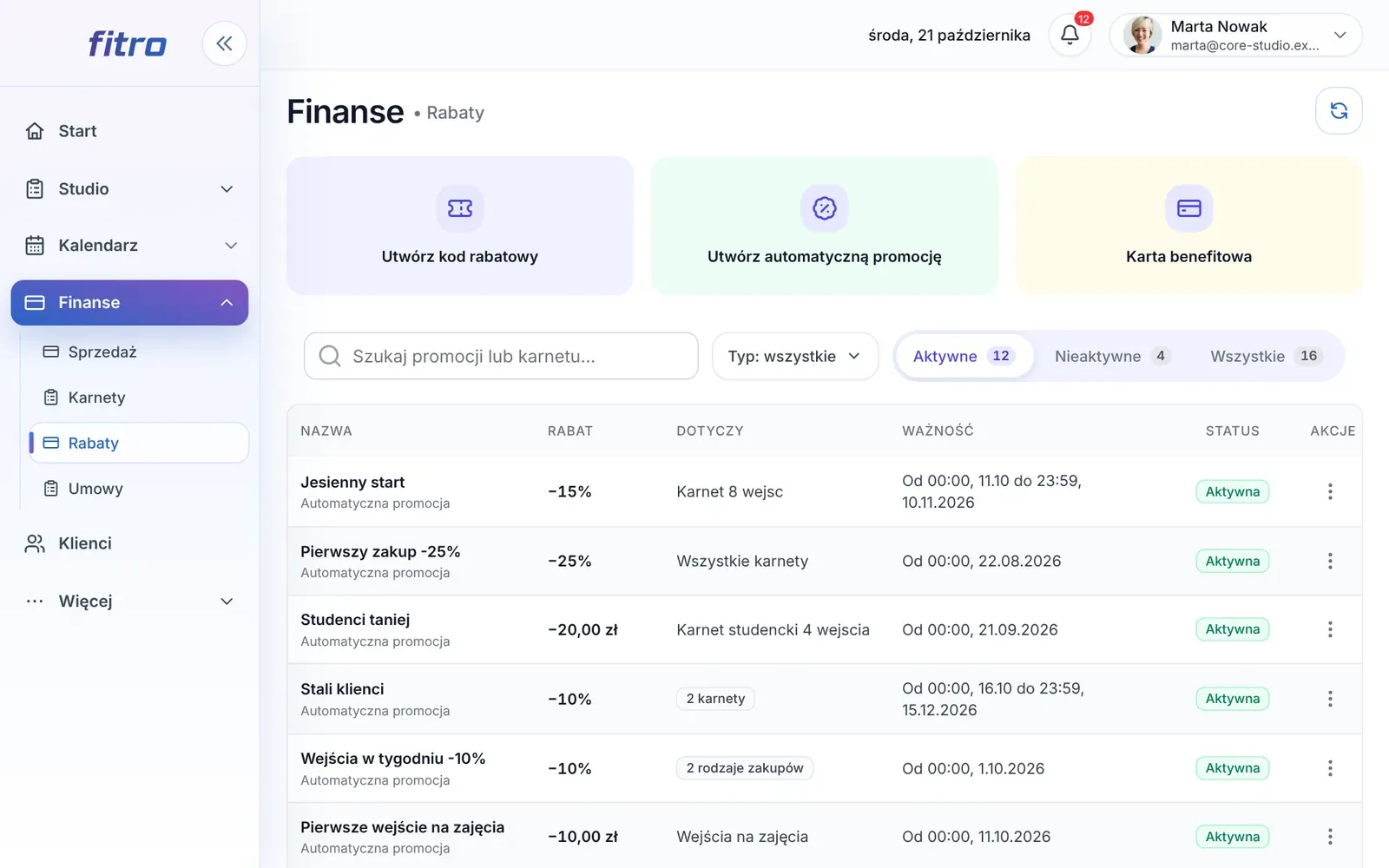Viewport: 1389px width, 868px height.
Task: Switch to the Wszystkie tab
Action: coord(1267,356)
